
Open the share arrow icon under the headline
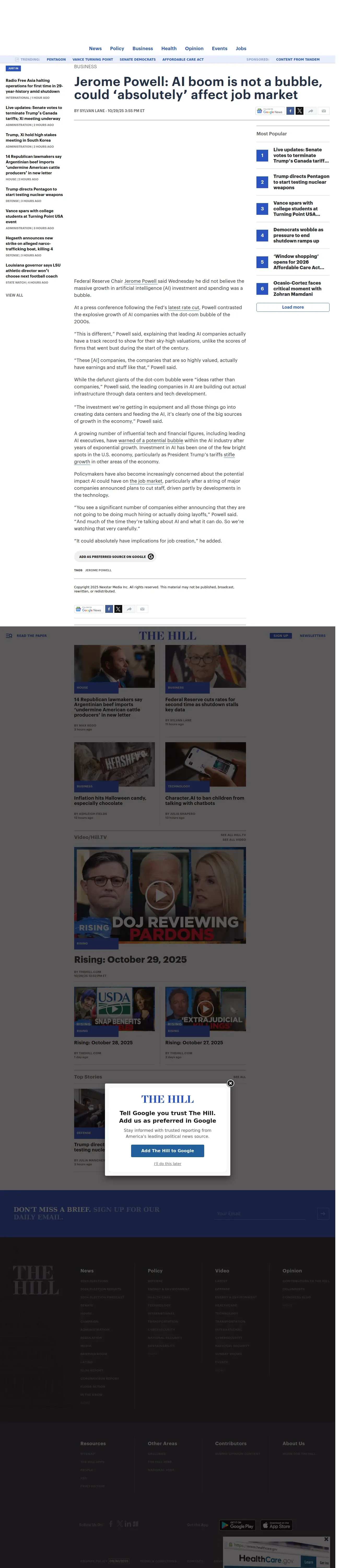coord(311,111)
